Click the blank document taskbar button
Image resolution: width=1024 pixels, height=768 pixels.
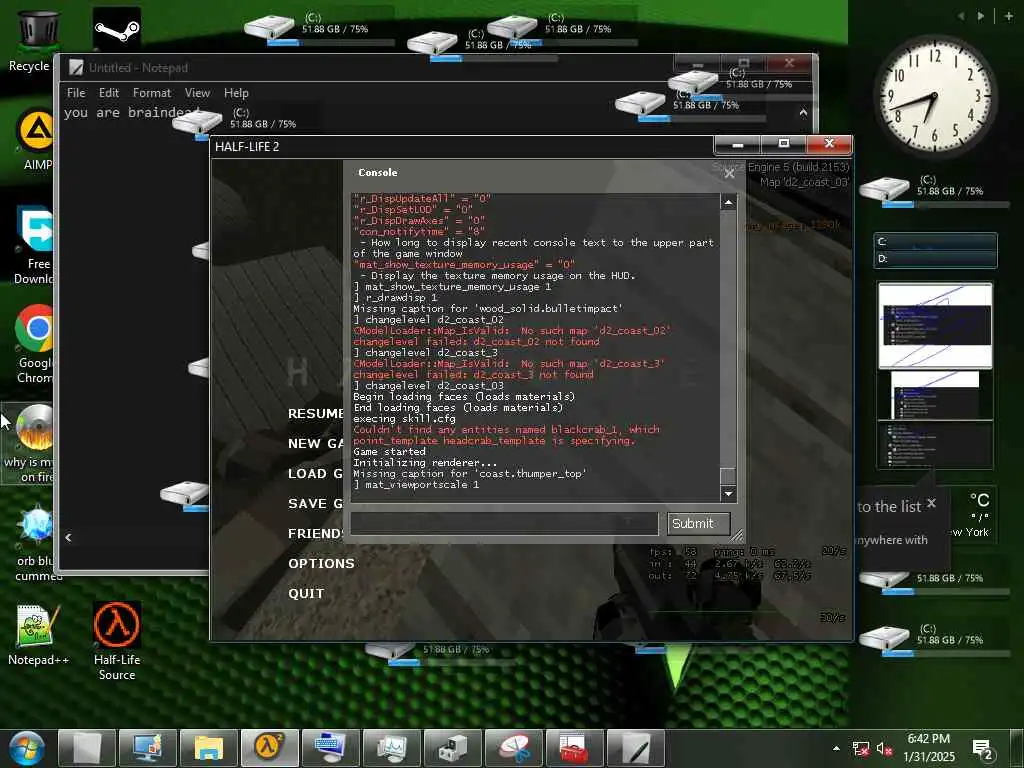coord(87,748)
